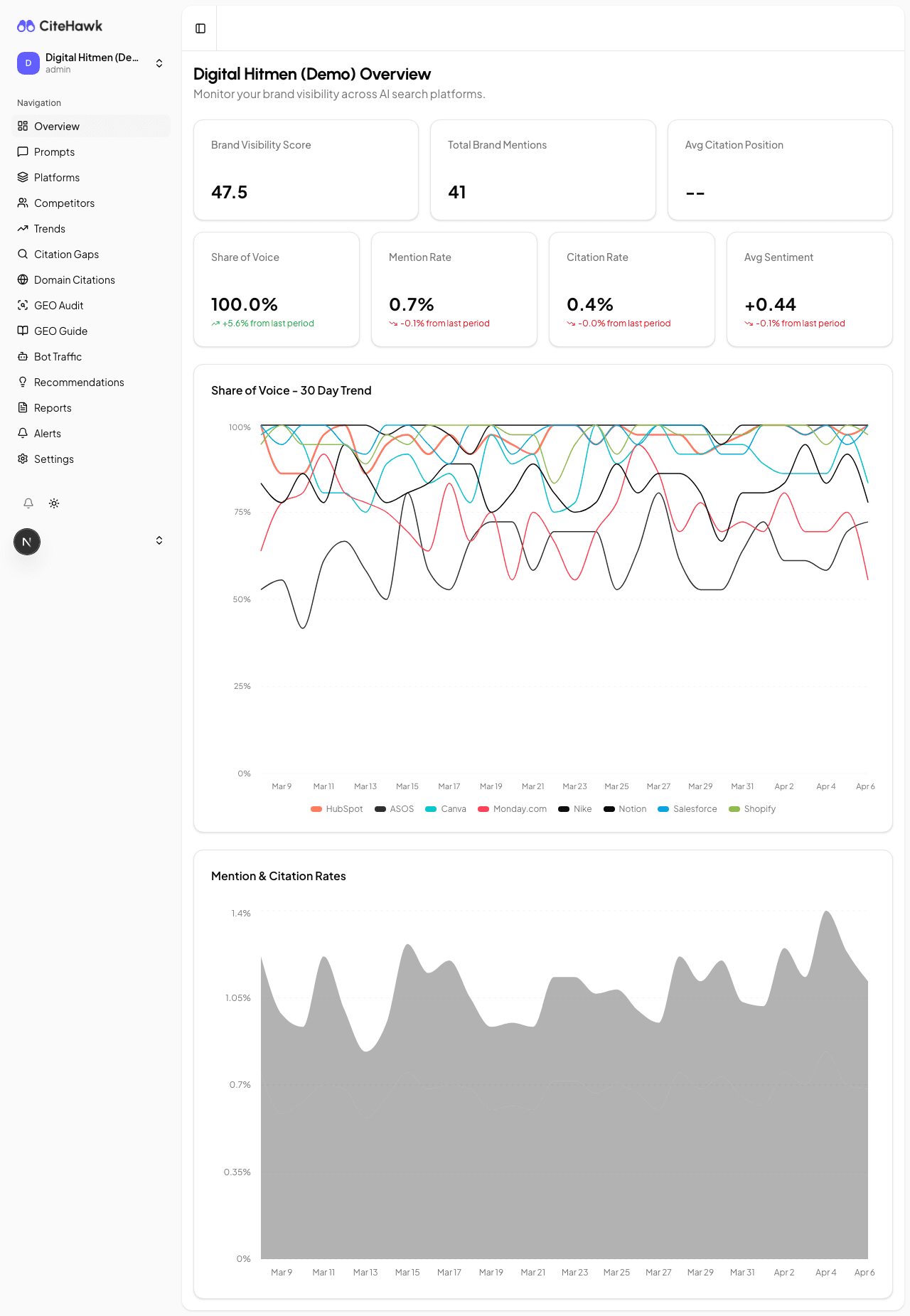The image size is (910, 1316).
Task: Click the Competitors people icon
Action: 23,203
